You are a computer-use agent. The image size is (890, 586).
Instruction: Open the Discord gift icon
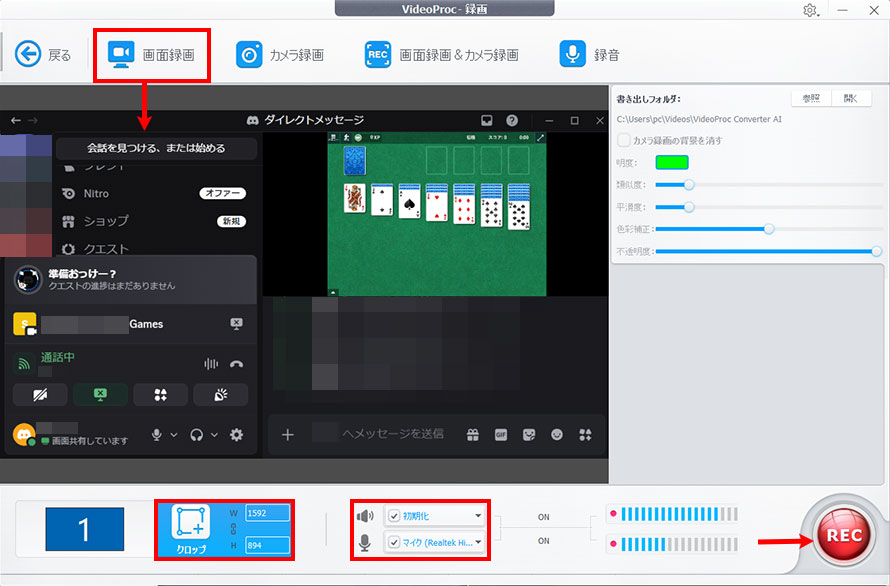472,435
